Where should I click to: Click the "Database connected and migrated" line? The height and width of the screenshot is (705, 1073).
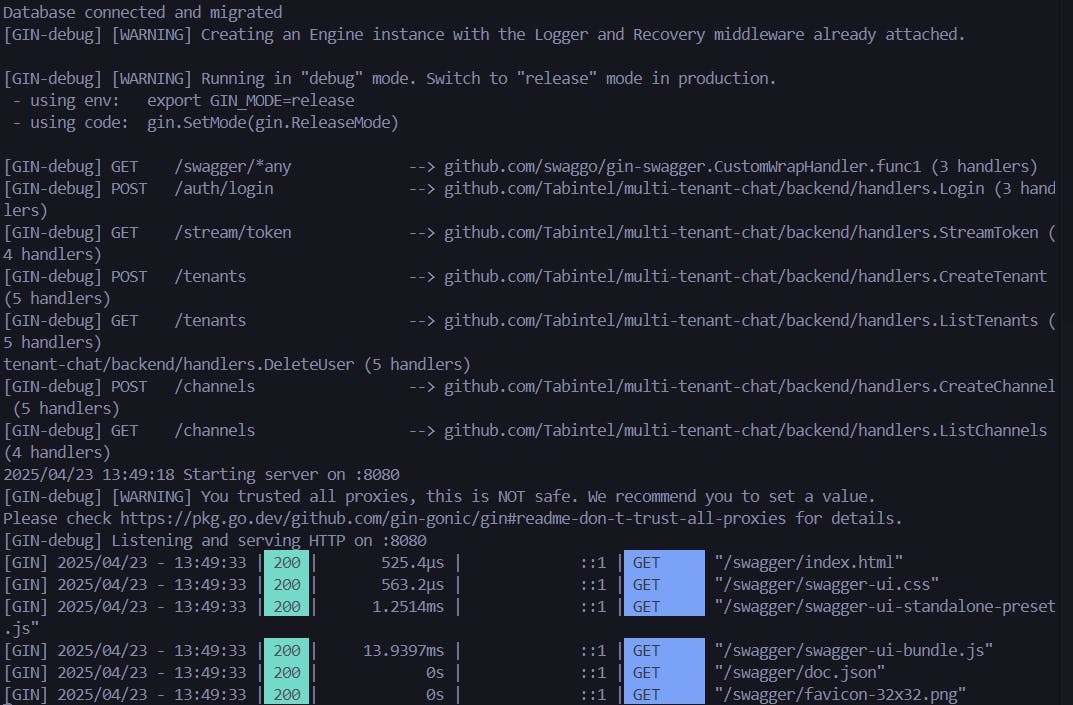(143, 12)
